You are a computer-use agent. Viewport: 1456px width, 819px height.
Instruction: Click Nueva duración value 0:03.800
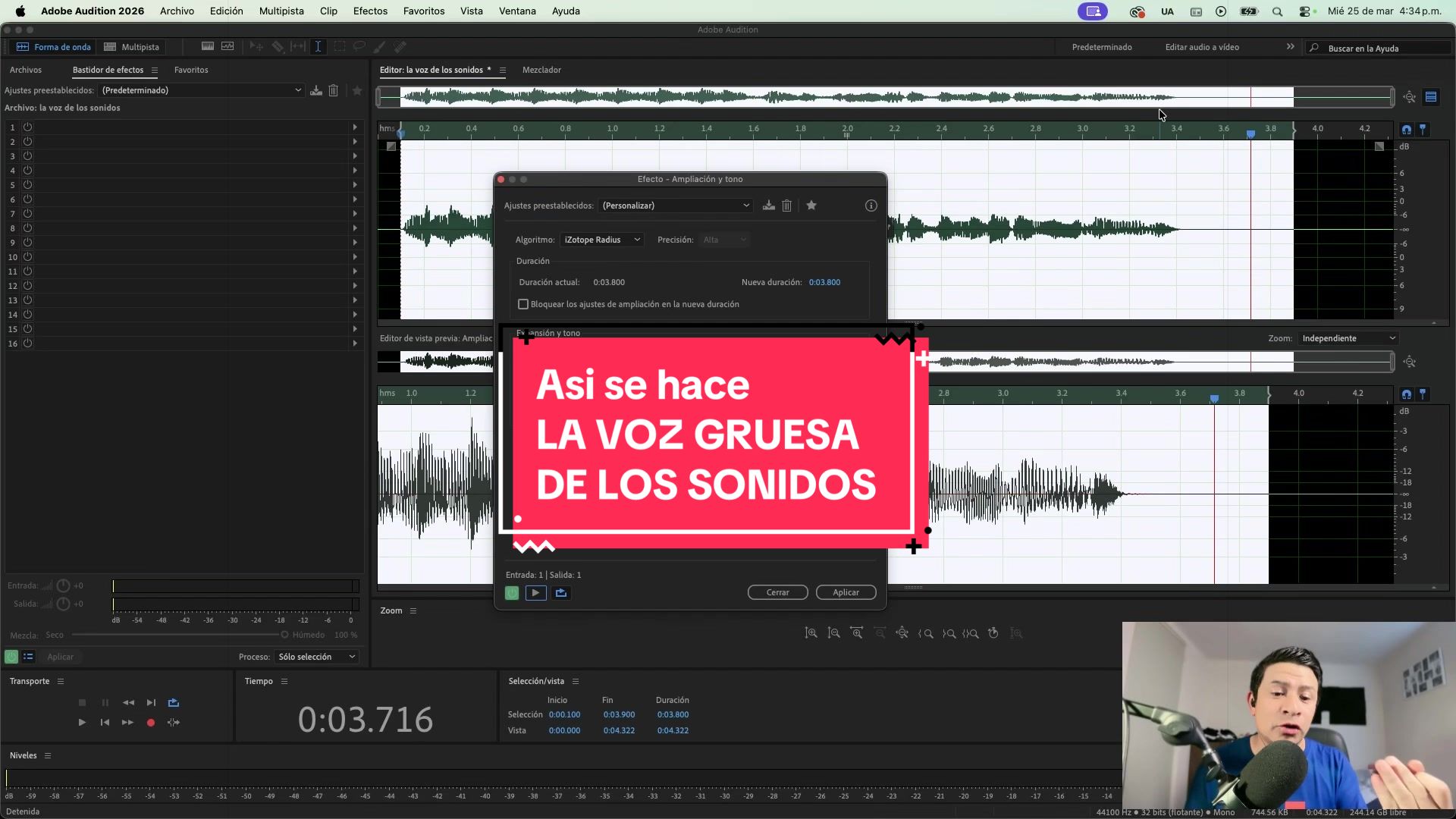click(x=824, y=282)
